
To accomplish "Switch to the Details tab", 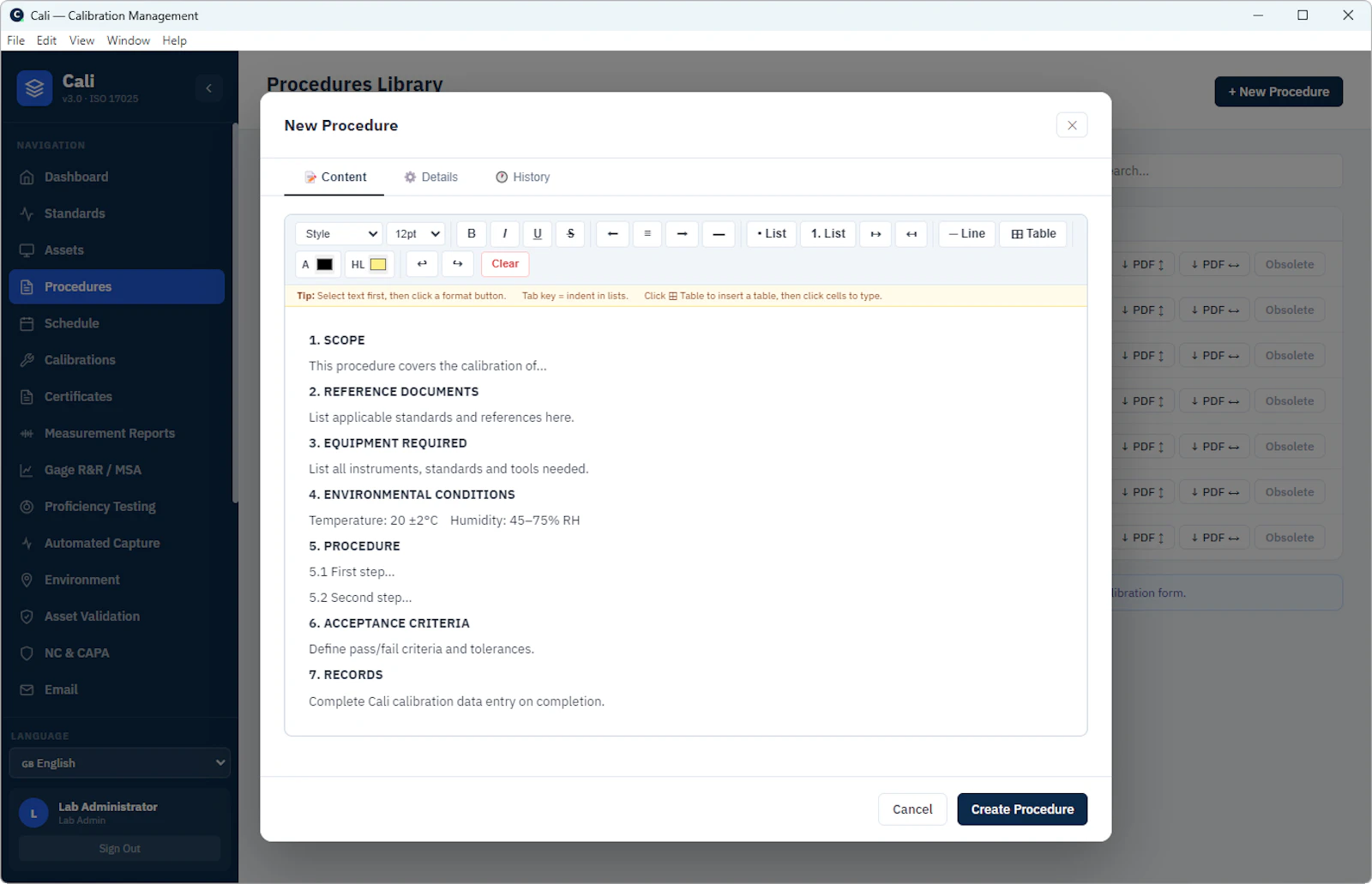I will [431, 177].
